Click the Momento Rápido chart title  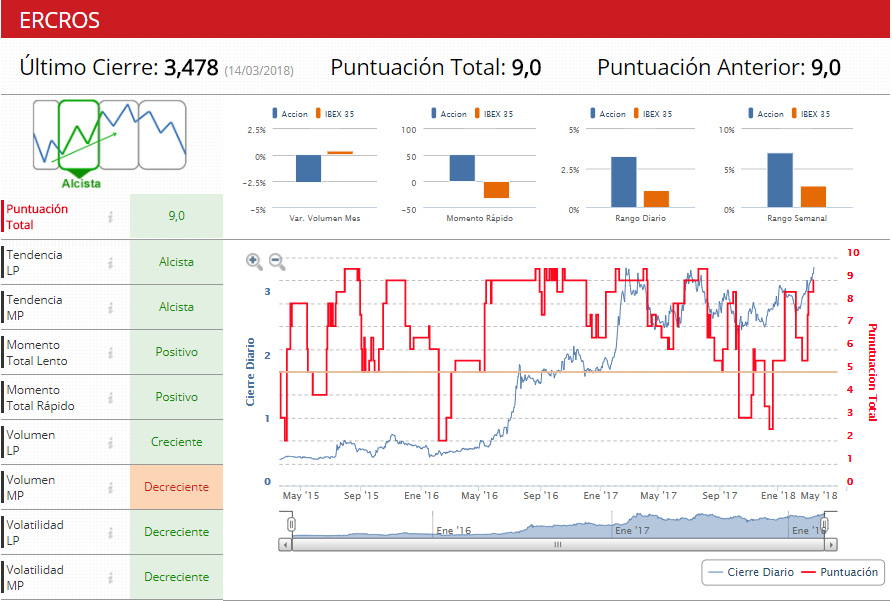[x=480, y=218]
